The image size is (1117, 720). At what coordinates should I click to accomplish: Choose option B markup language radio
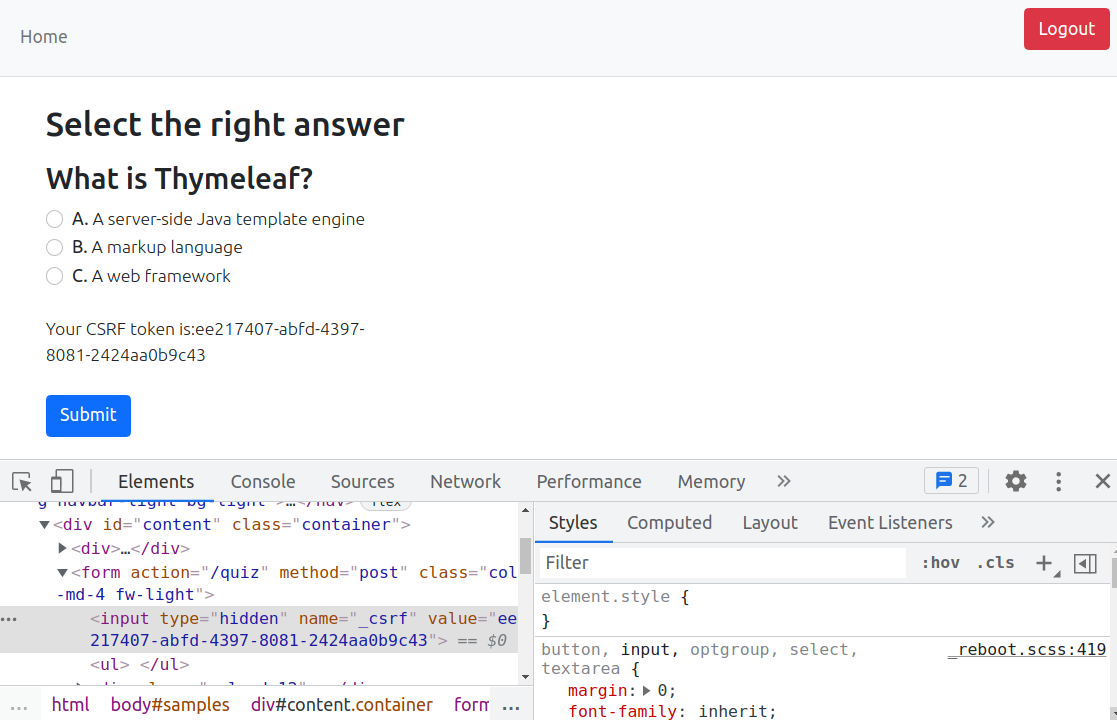tap(55, 247)
